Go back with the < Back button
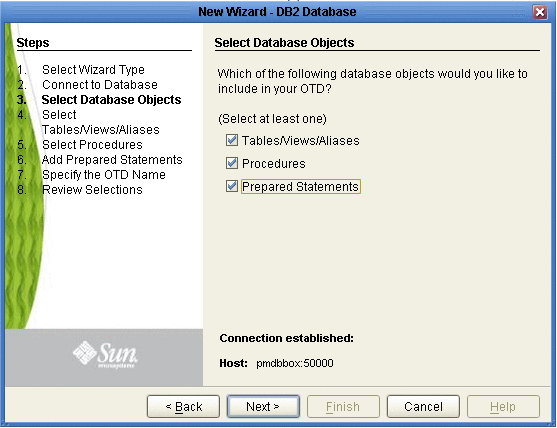Screen dimensions: 557x428 click(x=183, y=406)
